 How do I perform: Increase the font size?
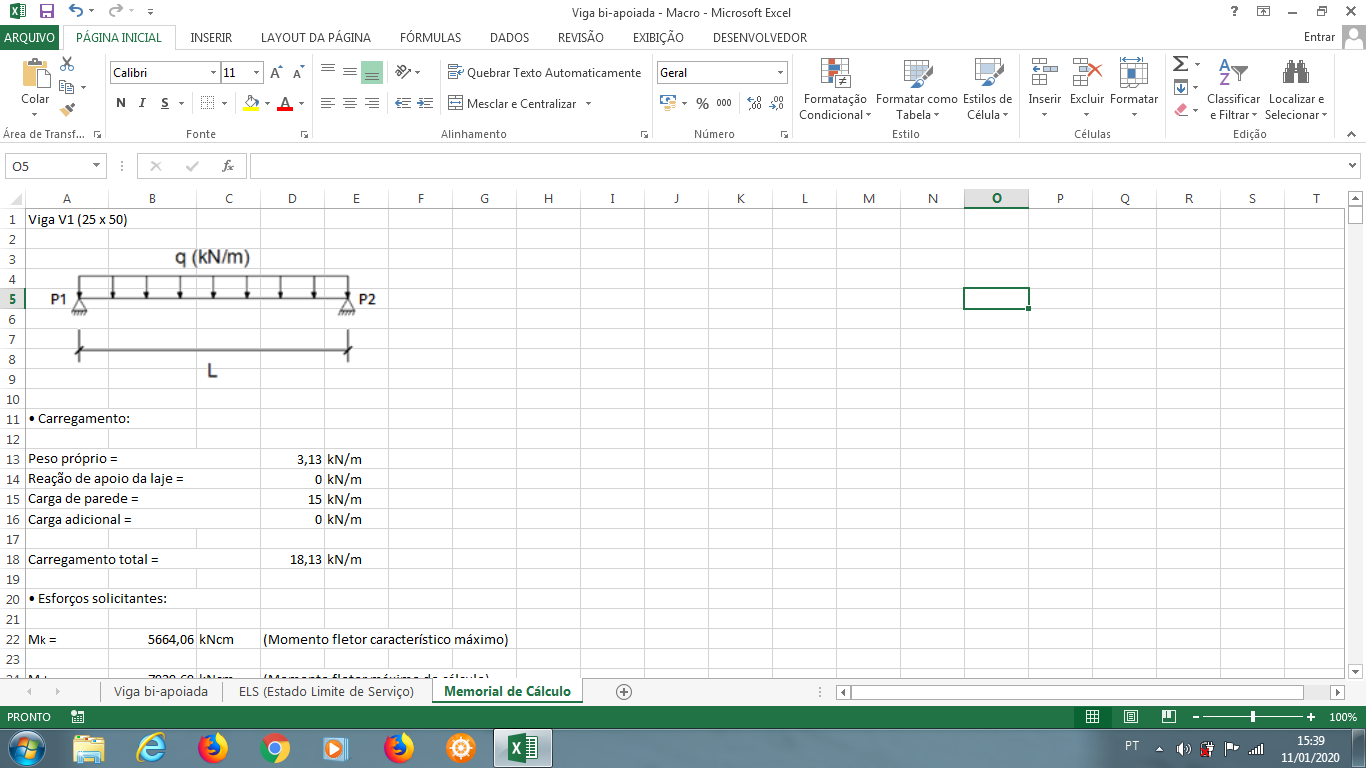(x=276, y=73)
